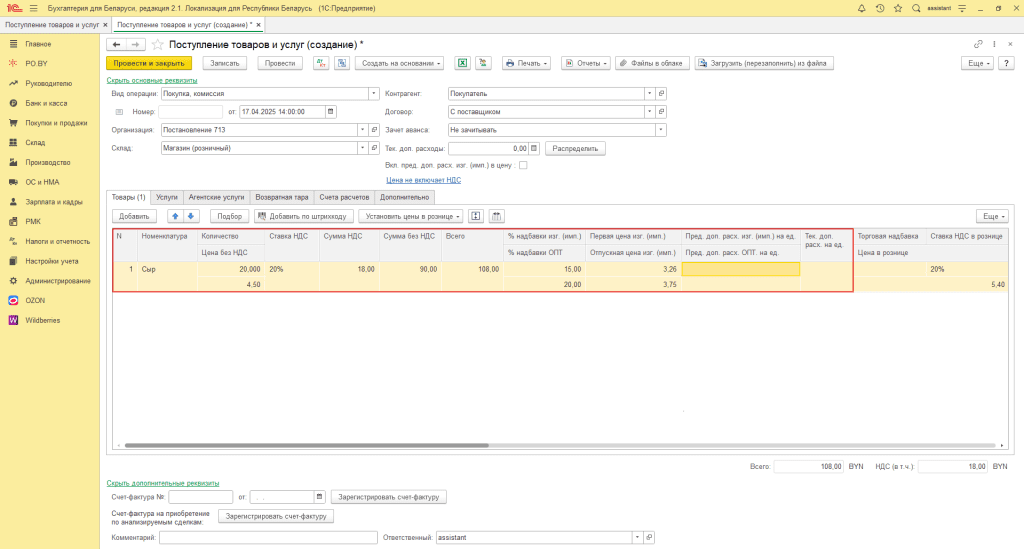Open the Отчеты dropdown button

[586, 63]
